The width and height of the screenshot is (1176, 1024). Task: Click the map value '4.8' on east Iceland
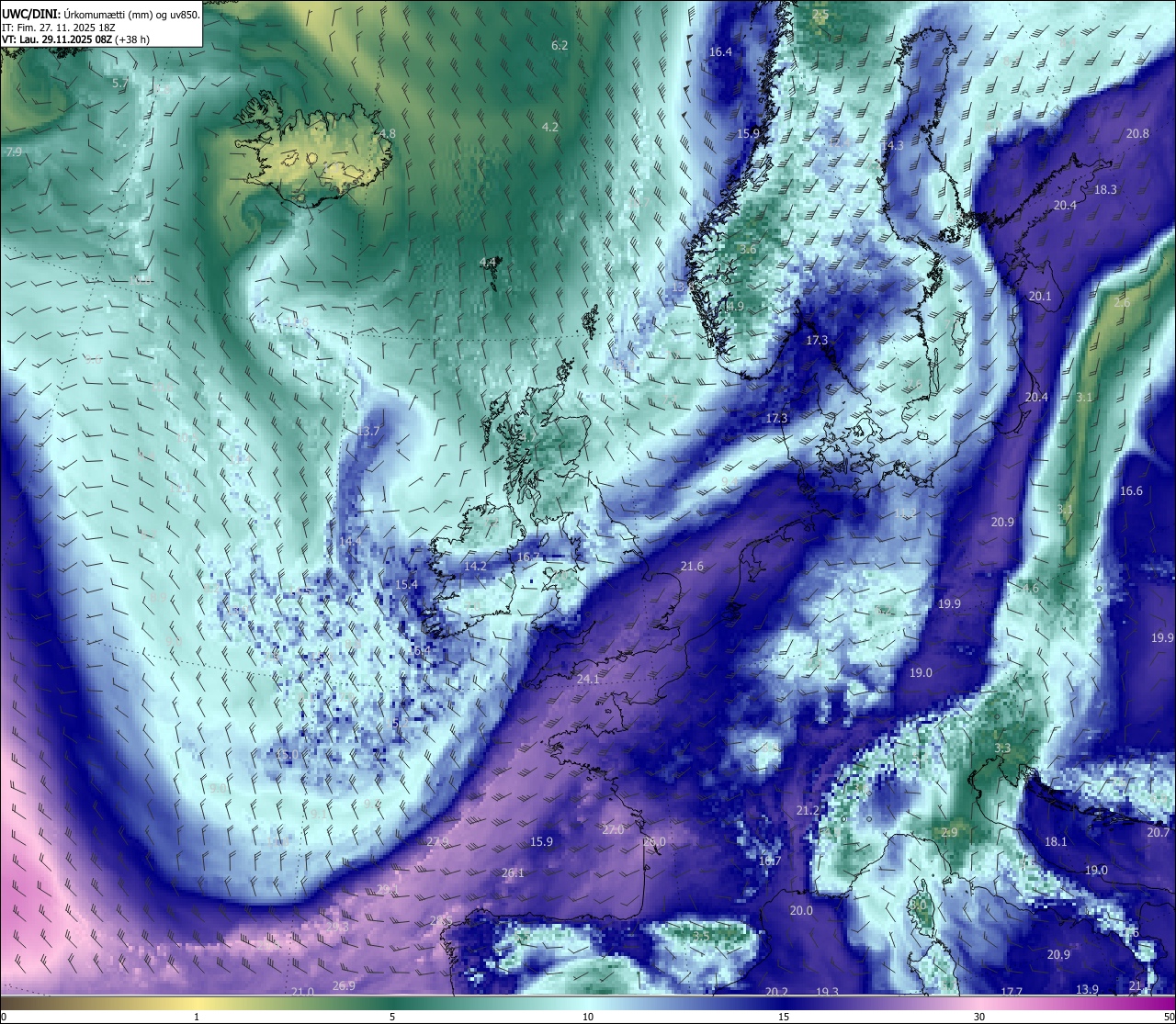pyautogui.click(x=388, y=133)
